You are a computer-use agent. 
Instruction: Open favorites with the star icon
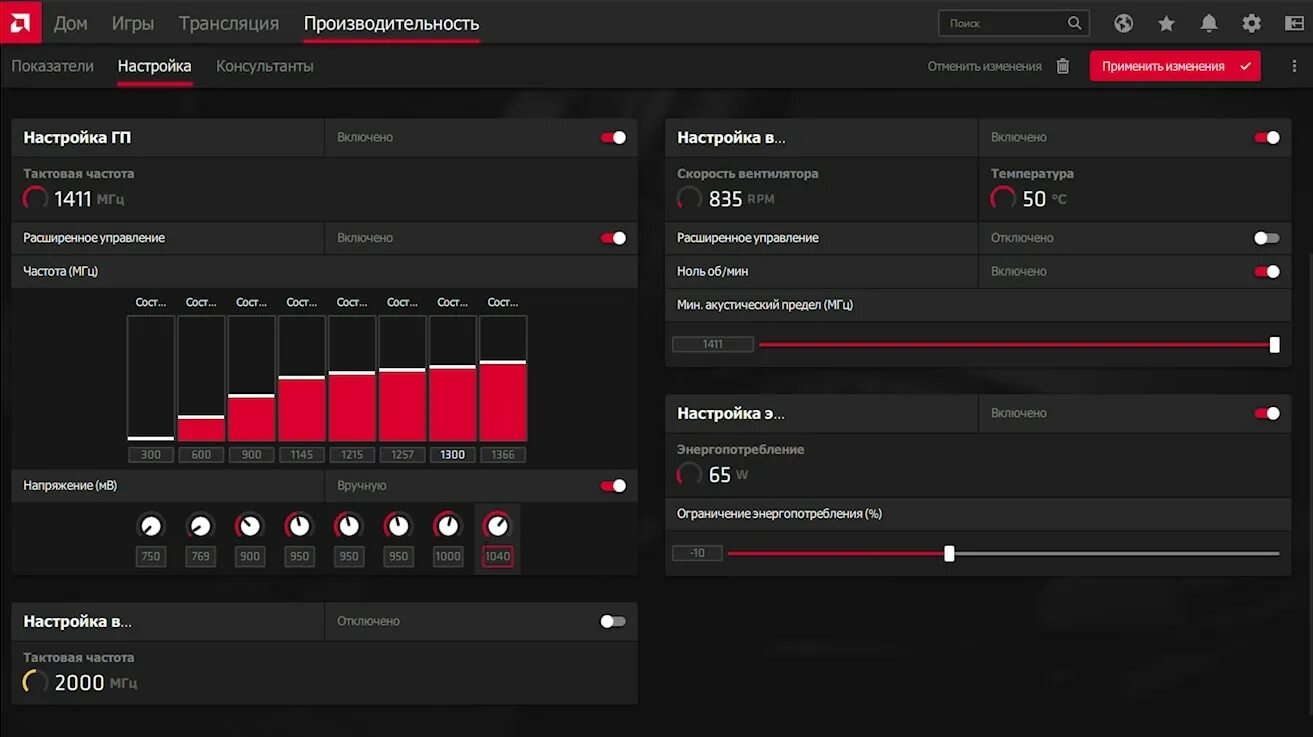(x=1166, y=23)
